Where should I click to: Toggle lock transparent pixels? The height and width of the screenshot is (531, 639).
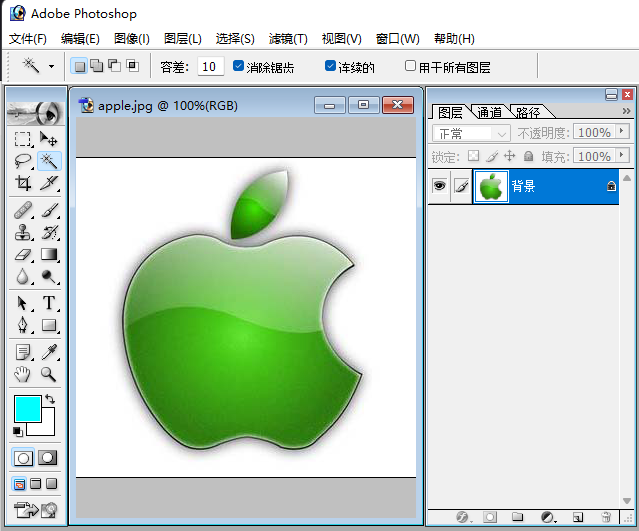tap(473, 156)
